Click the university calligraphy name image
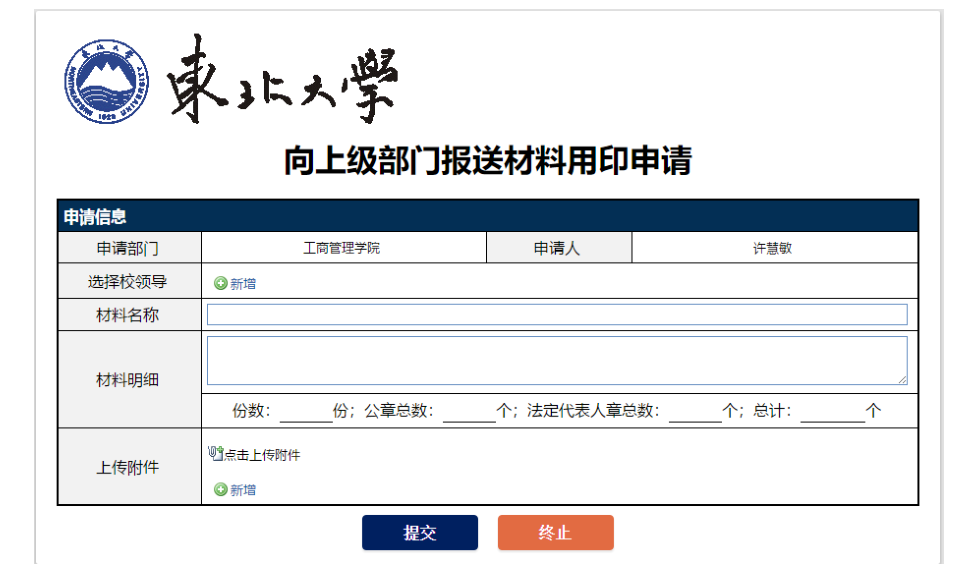 pos(283,81)
